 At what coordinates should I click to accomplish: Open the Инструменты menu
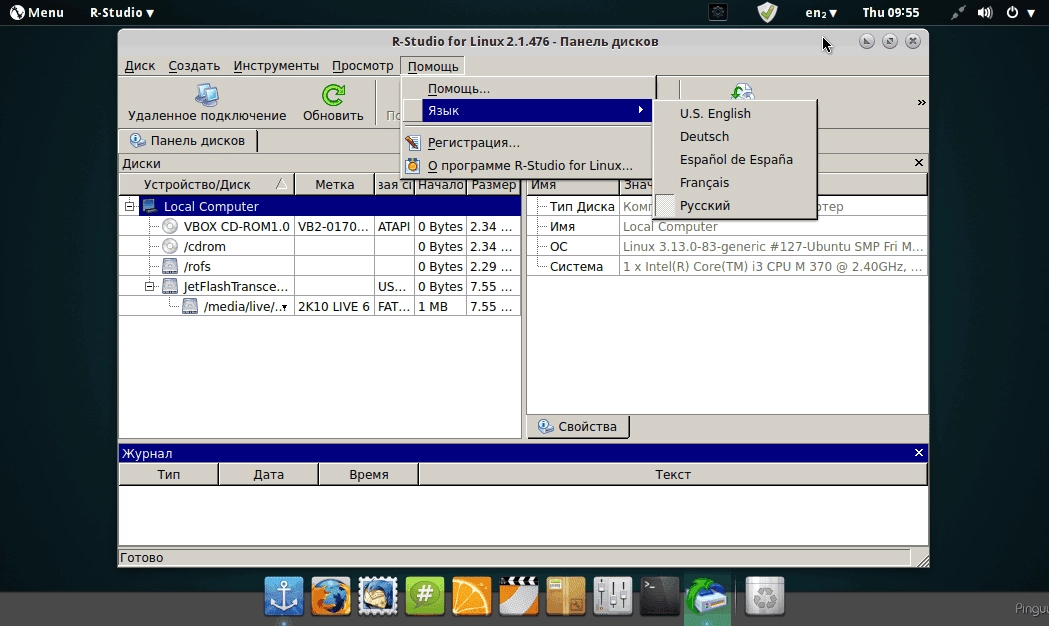tap(276, 66)
